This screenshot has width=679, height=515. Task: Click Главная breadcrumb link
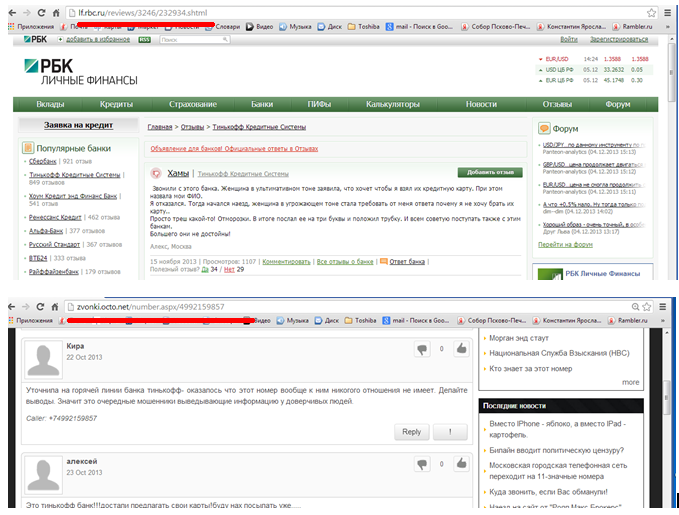pos(160,127)
